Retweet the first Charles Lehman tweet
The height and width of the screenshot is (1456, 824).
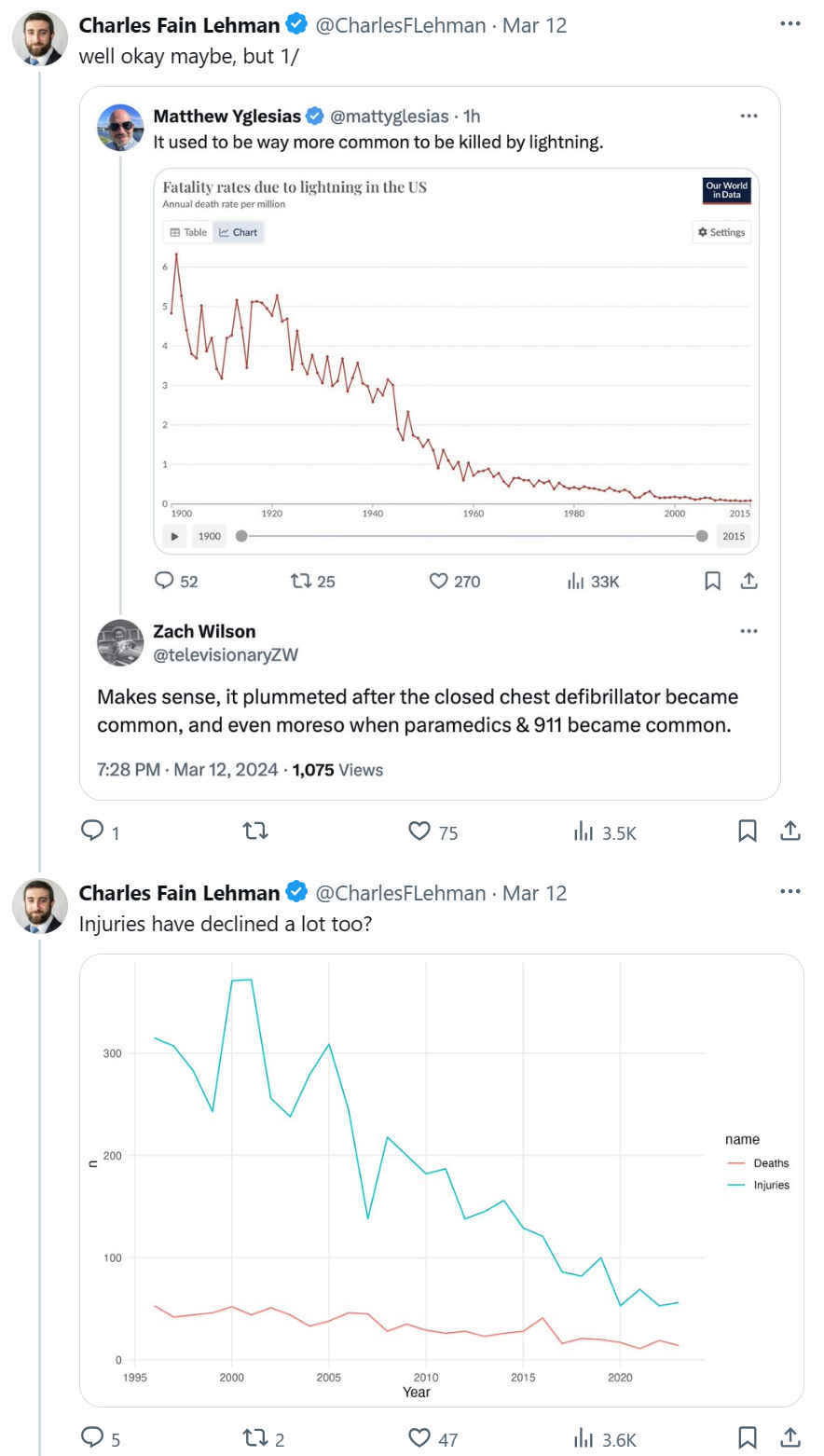coord(254,831)
